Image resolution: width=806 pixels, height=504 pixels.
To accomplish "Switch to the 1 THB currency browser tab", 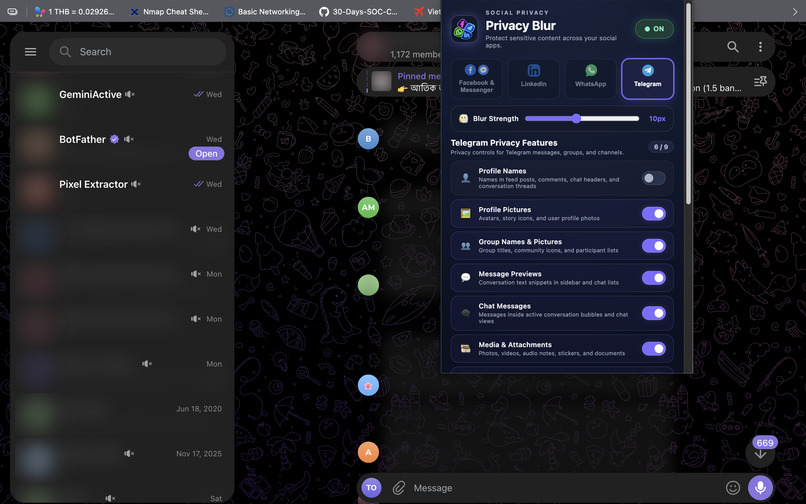I will click(x=75, y=11).
